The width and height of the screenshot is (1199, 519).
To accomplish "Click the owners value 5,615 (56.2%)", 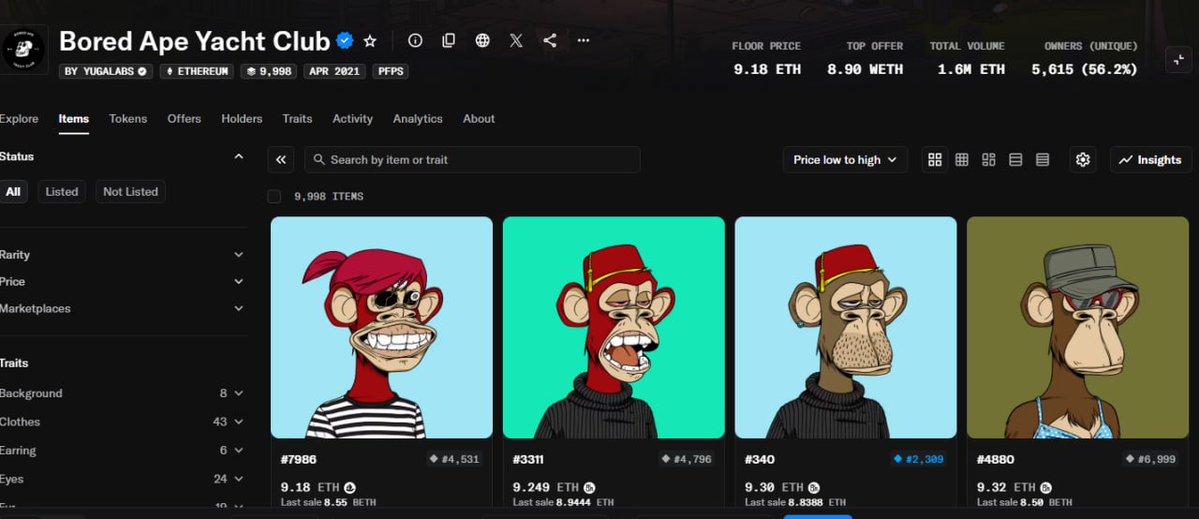I will pos(1084,70).
